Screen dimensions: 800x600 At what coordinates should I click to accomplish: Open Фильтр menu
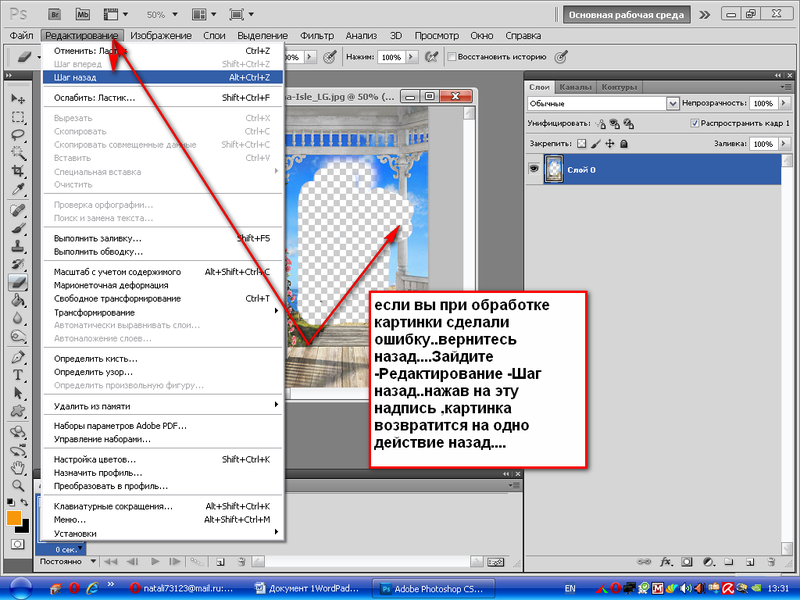317,35
